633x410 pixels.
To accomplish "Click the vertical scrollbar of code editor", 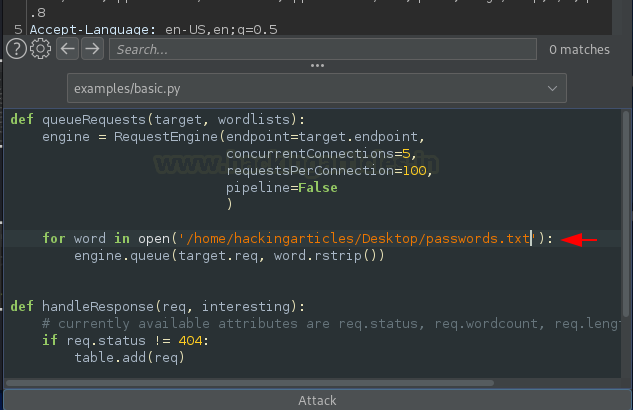I will [626, 214].
